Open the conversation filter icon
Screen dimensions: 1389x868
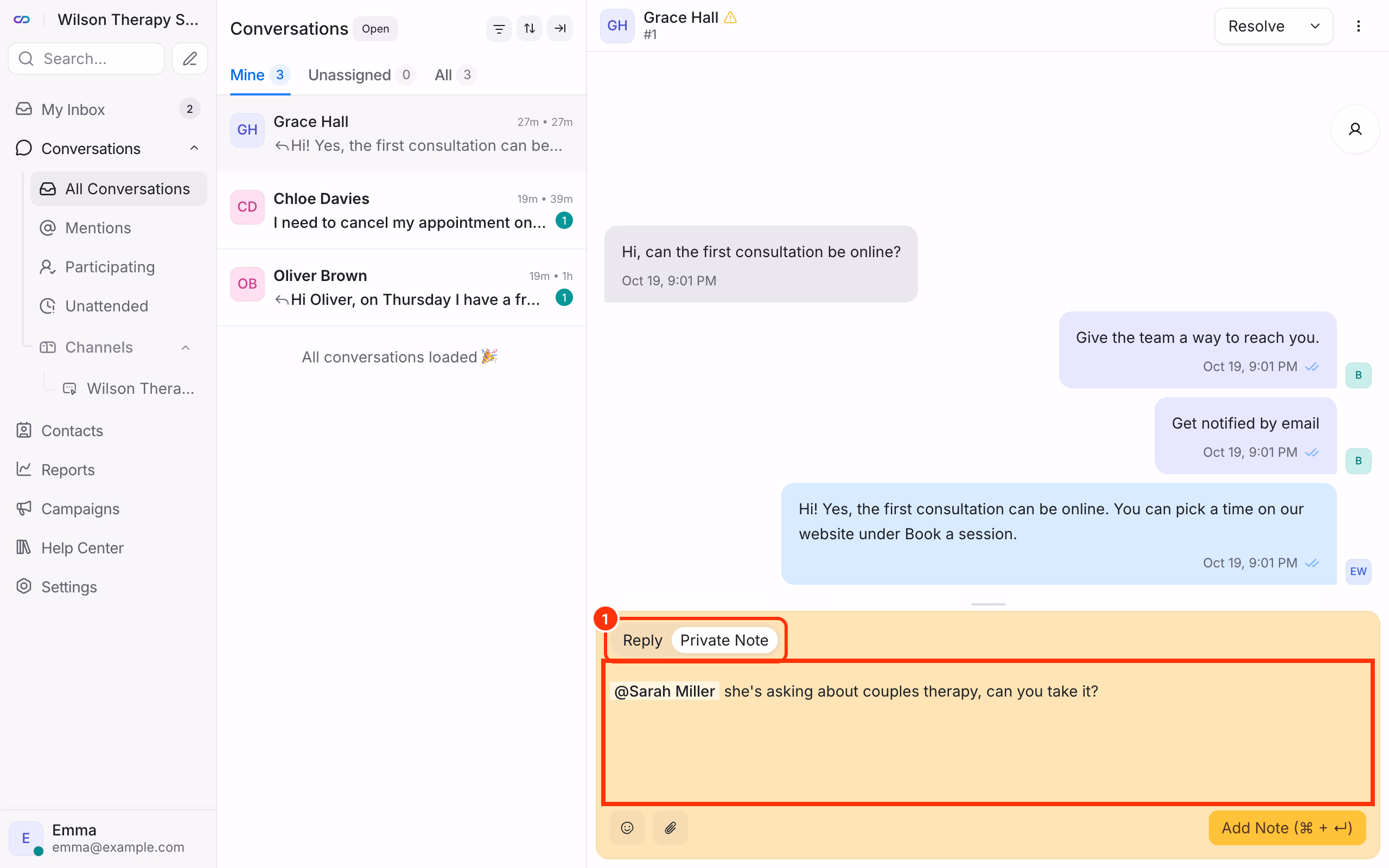[499, 28]
